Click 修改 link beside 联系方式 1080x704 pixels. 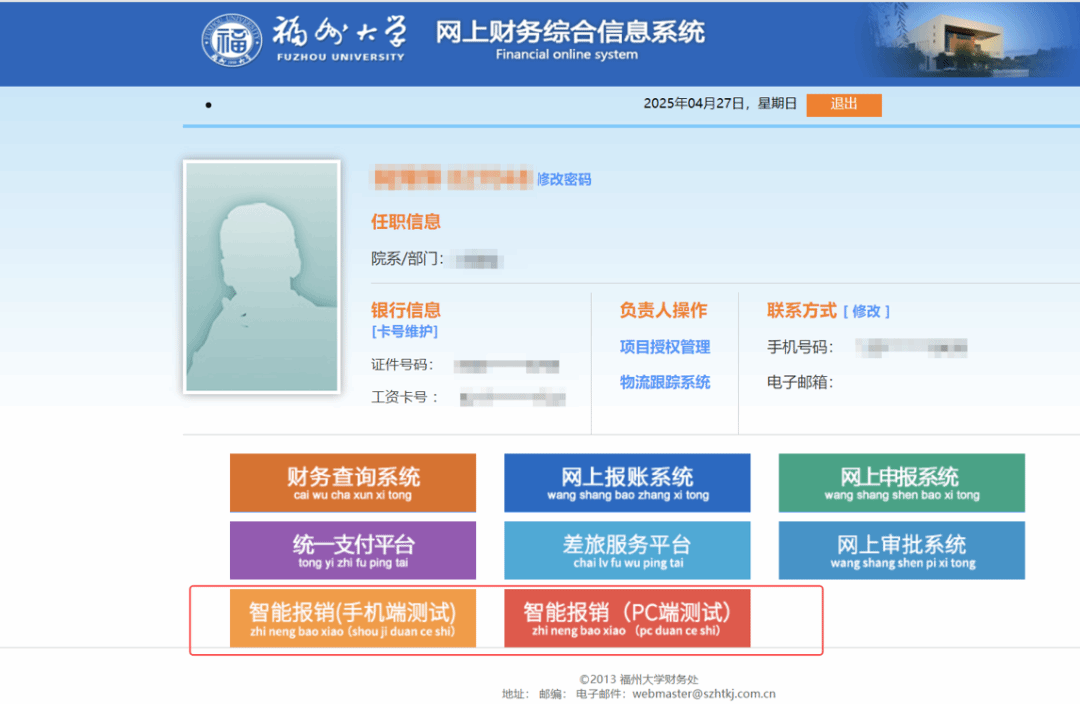[866, 311]
